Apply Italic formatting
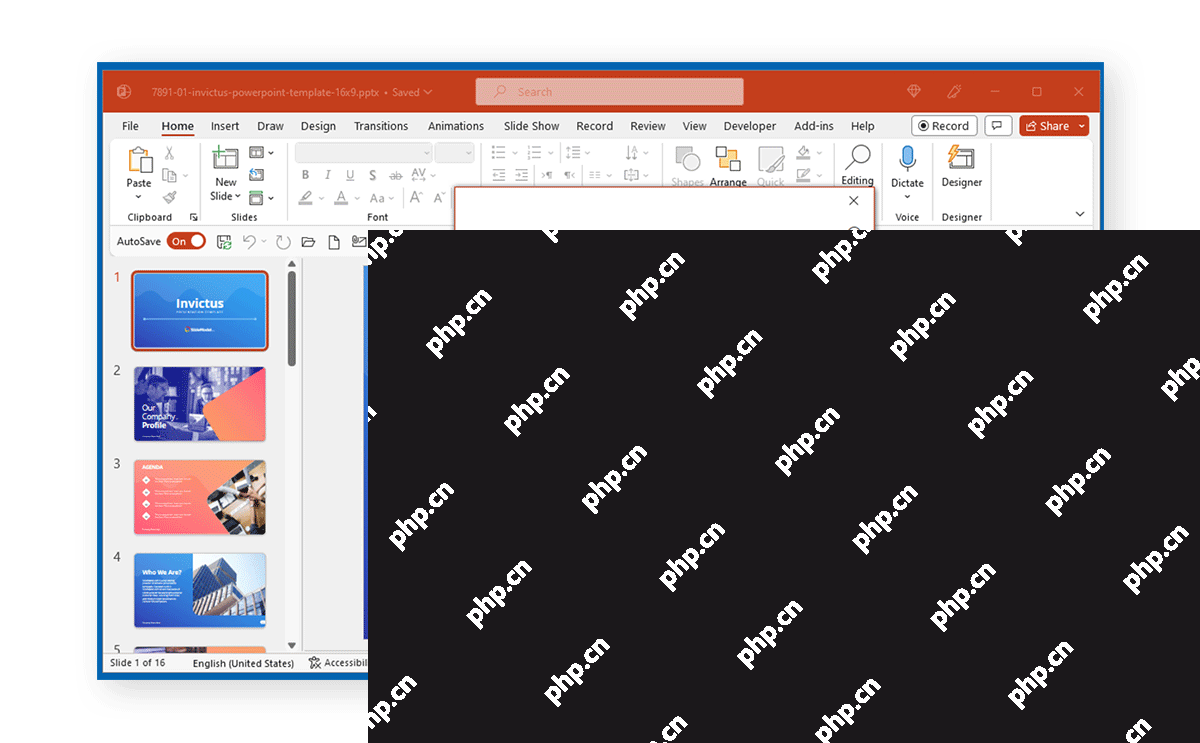Image resolution: width=1200 pixels, height=743 pixels. pyautogui.click(x=328, y=175)
